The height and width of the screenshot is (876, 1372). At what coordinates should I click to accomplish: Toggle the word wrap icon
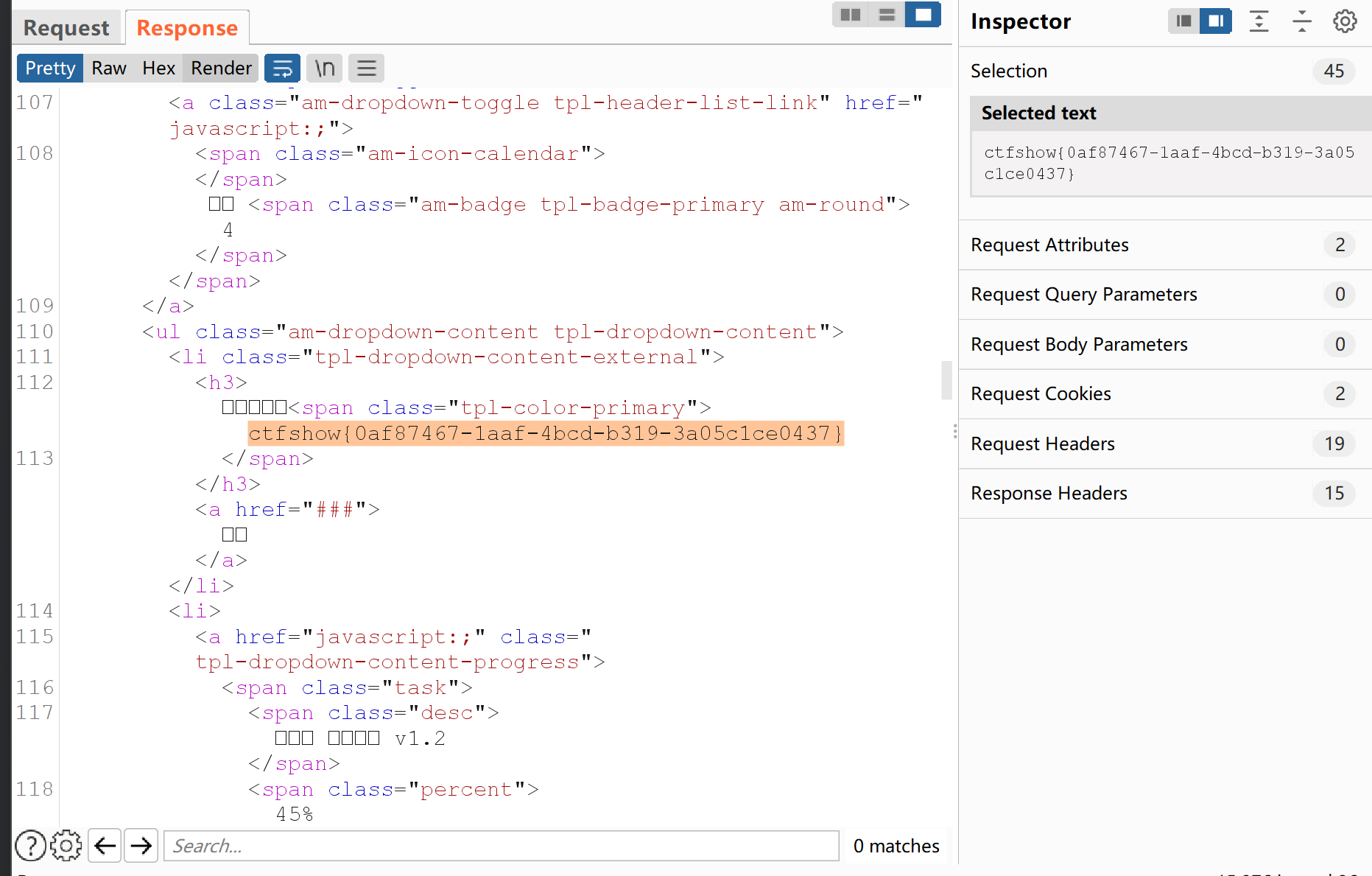[x=282, y=69]
